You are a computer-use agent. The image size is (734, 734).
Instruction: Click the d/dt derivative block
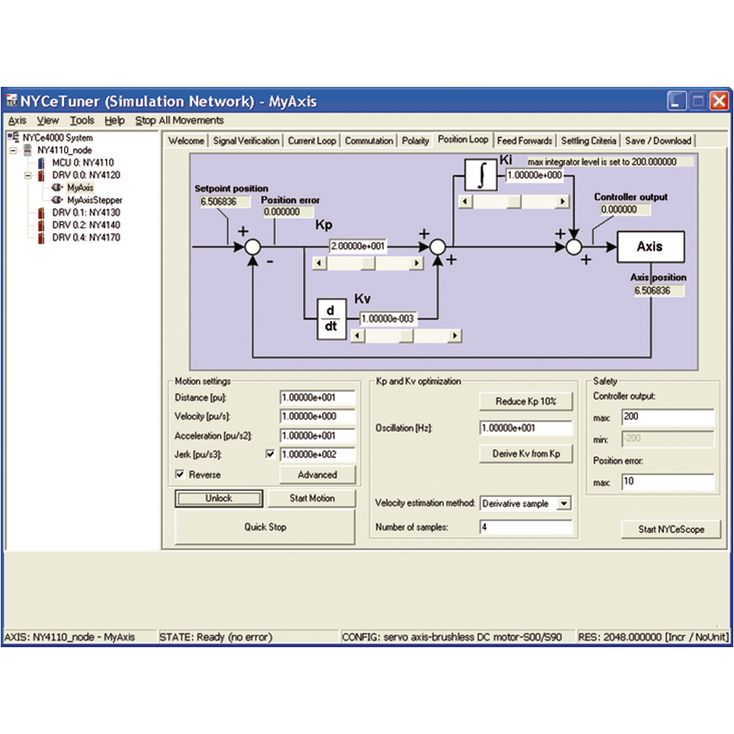(331, 319)
